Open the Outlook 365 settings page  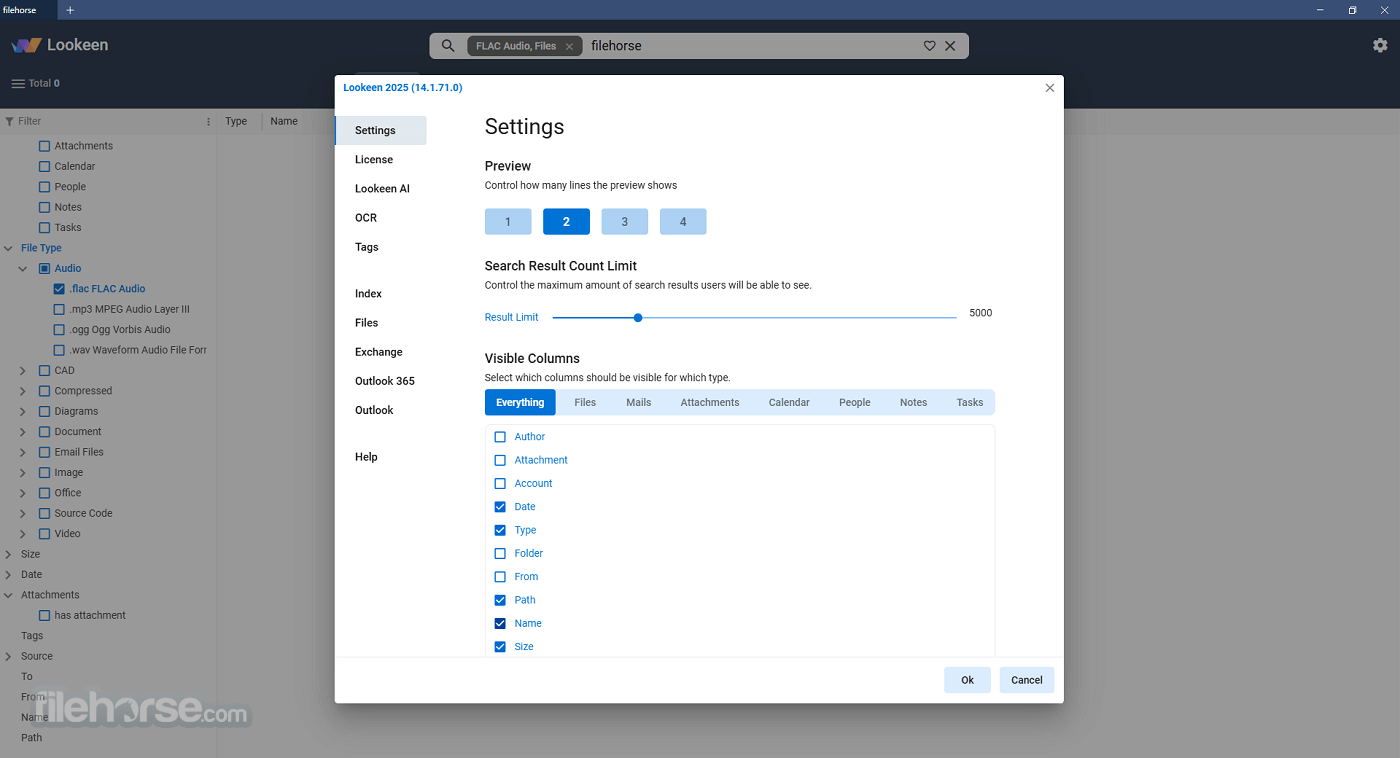pos(385,381)
